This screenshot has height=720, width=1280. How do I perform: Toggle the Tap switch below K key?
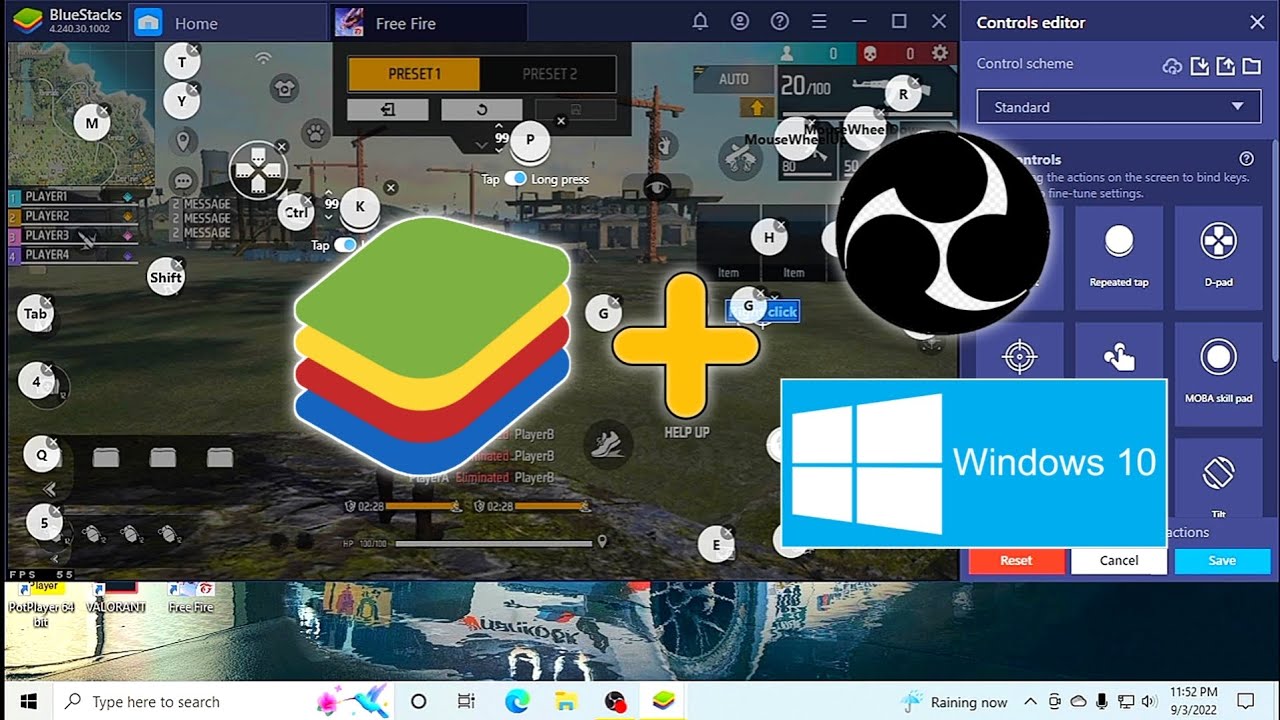(345, 244)
